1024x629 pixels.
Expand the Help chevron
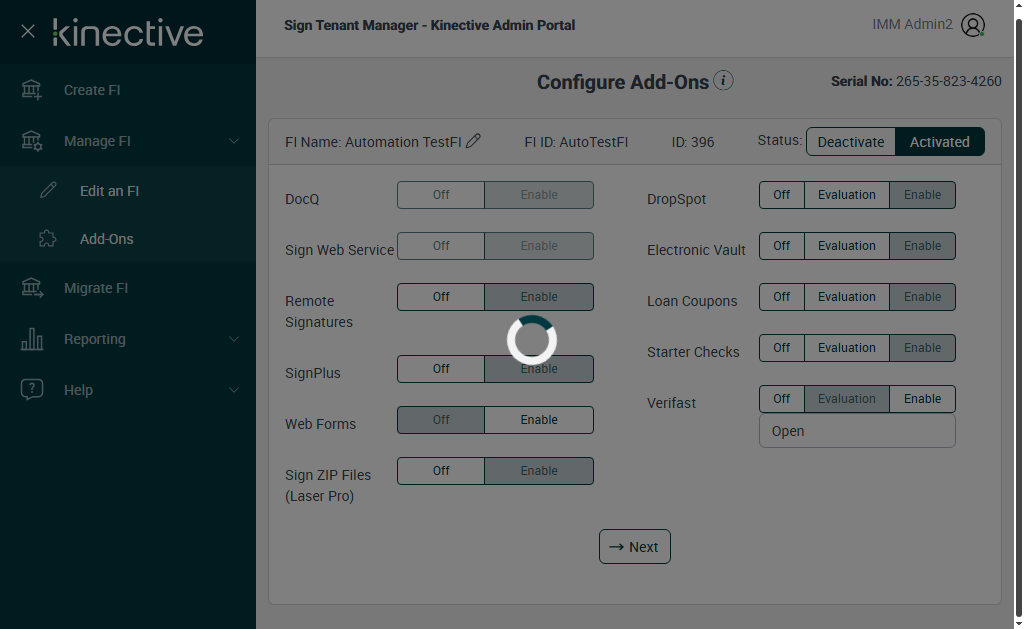pyautogui.click(x=233, y=390)
